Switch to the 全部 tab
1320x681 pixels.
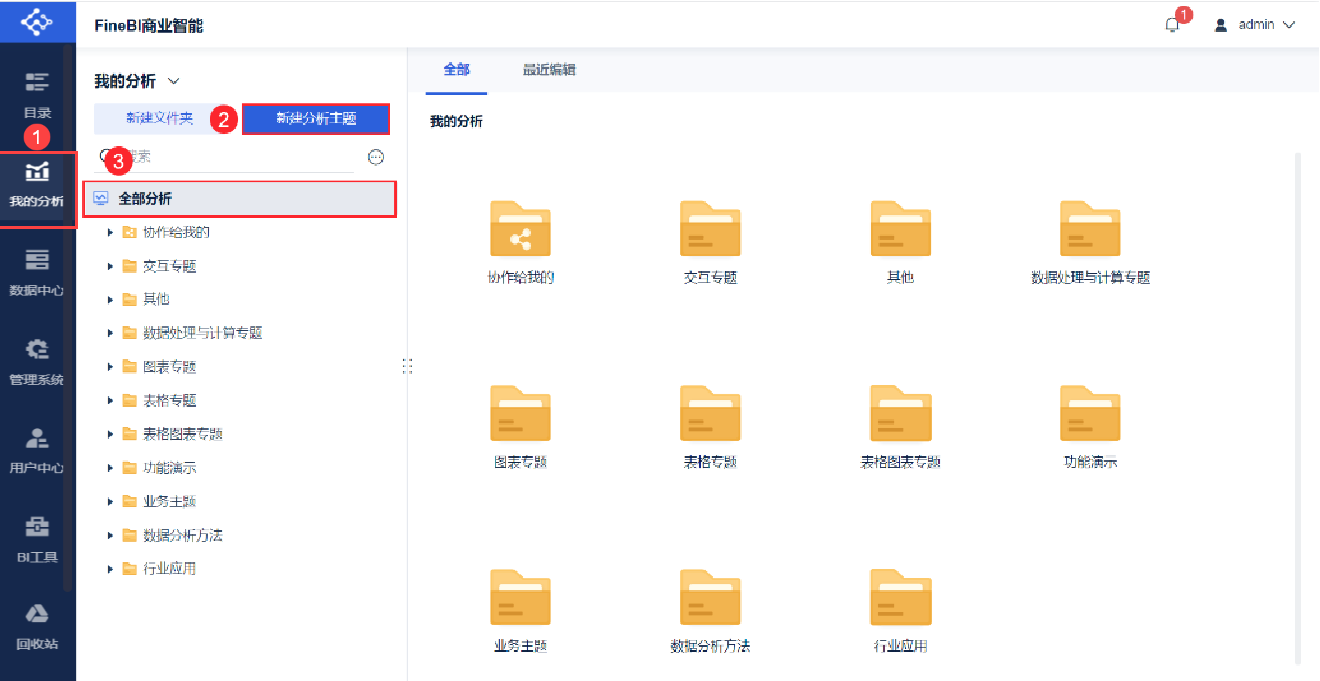point(457,70)
